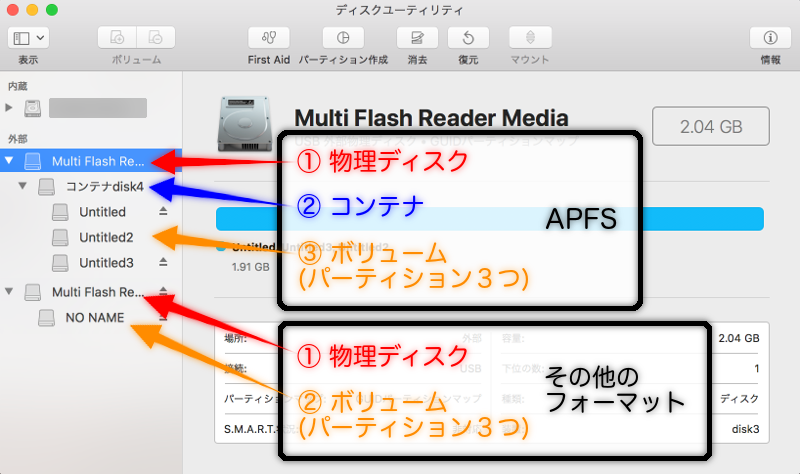Collapse the selected Multi Flash Reader disk
The width and height of the screenshot is (800, 474).
click(9, 161)
